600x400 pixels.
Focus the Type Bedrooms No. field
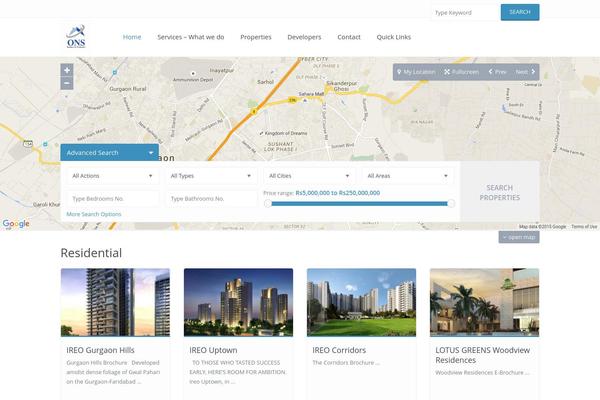pos(112,199)
